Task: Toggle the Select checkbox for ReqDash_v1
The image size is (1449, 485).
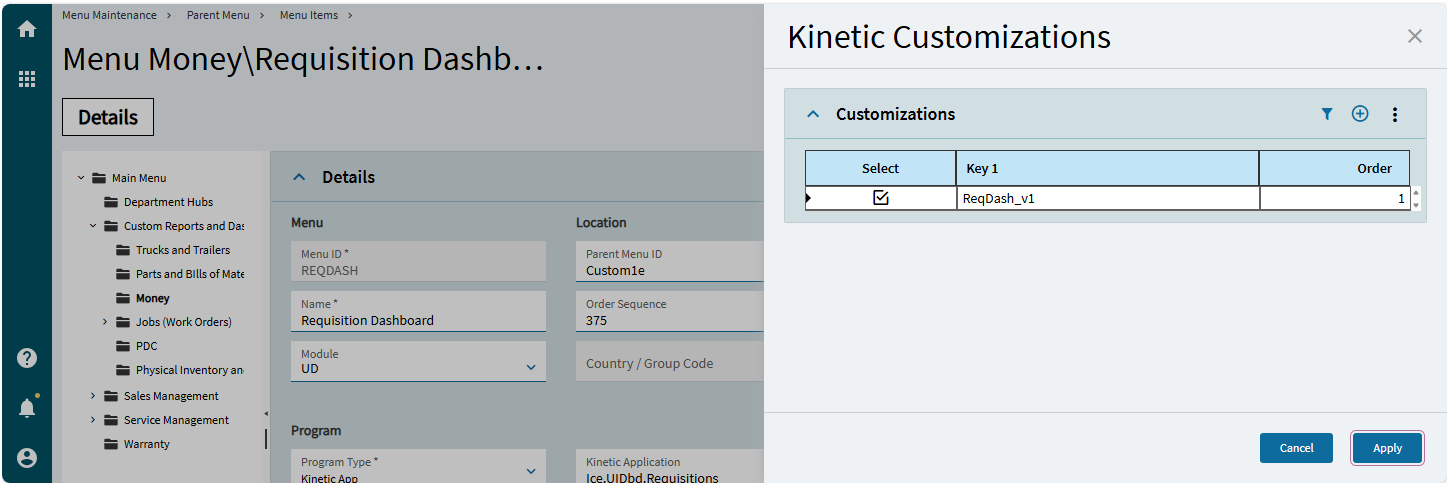Action: 880,198
